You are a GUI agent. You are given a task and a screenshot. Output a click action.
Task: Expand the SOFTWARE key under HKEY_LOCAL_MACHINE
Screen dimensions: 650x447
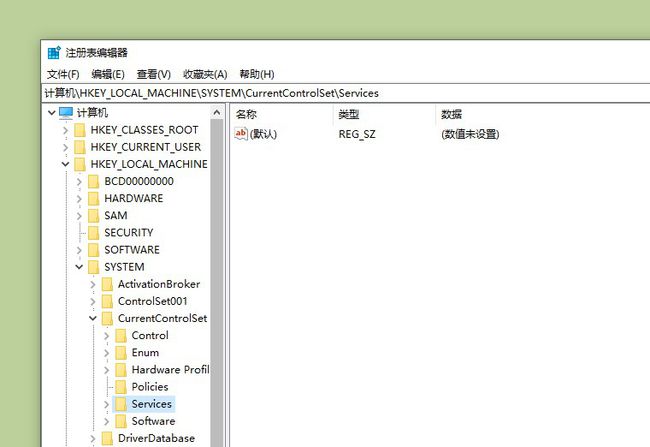pyautogui.click(x=79, y=250)
